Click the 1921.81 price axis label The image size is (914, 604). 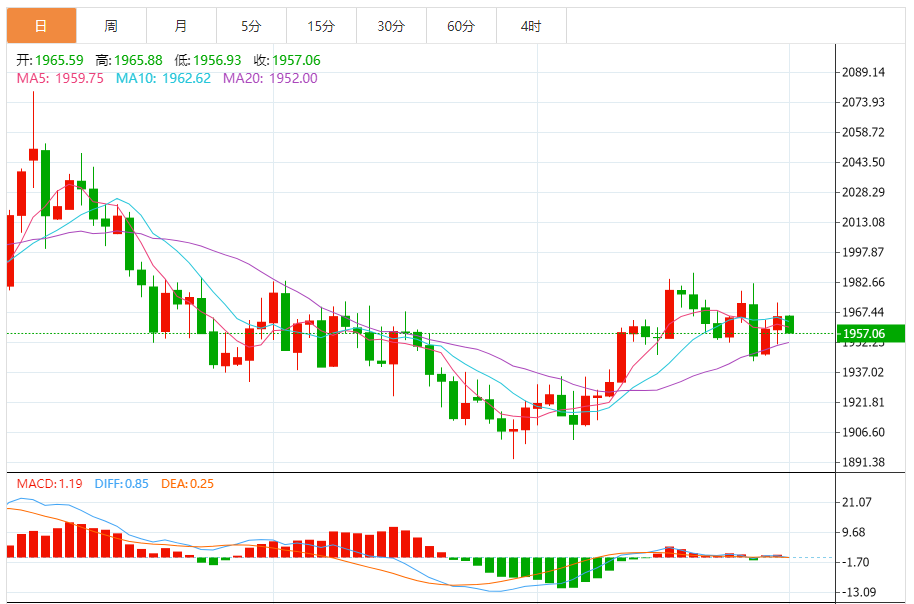[863, 402]
